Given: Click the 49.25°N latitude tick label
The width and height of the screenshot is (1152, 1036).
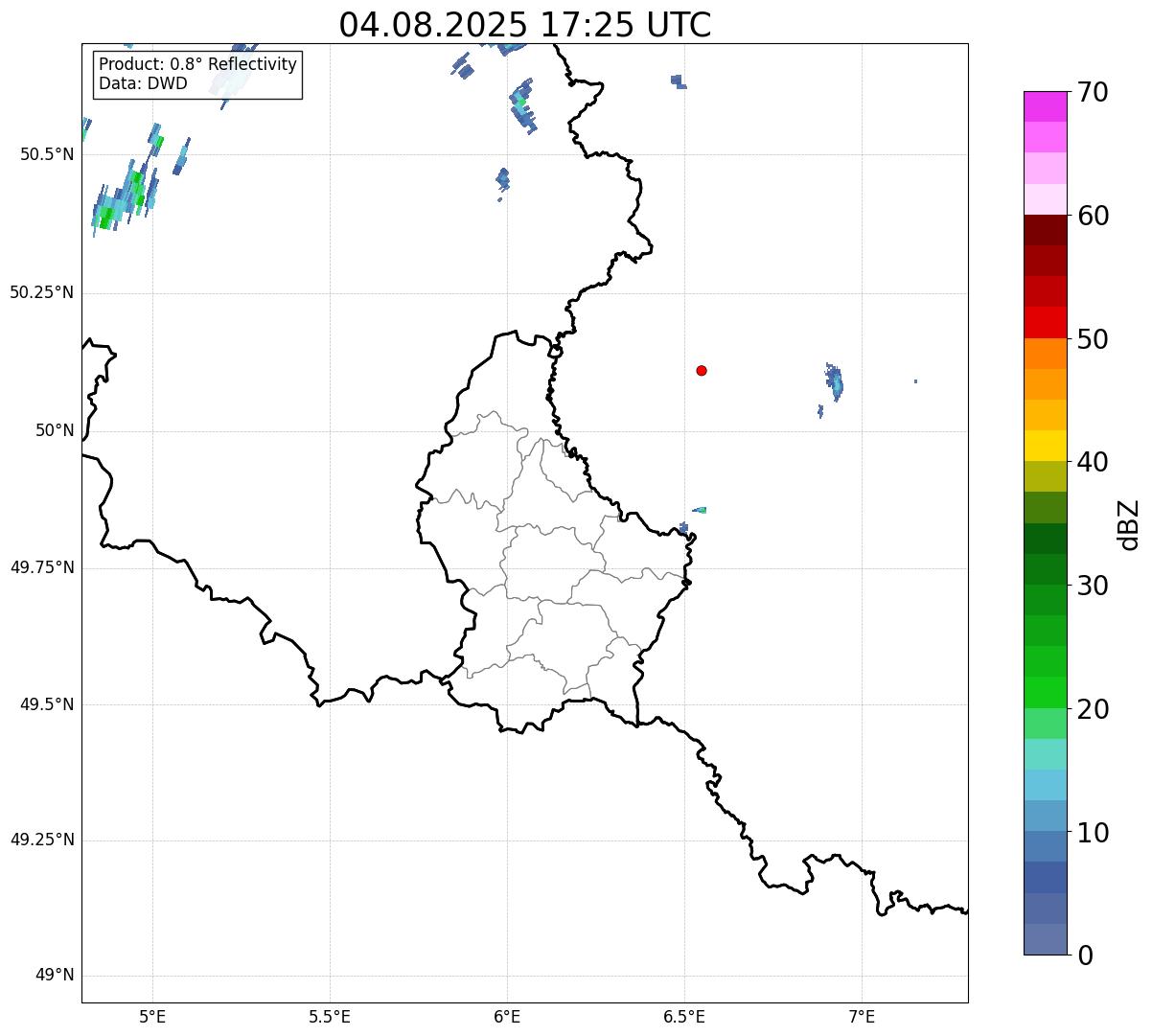Looking at the screenshot, I should point(42,840).
